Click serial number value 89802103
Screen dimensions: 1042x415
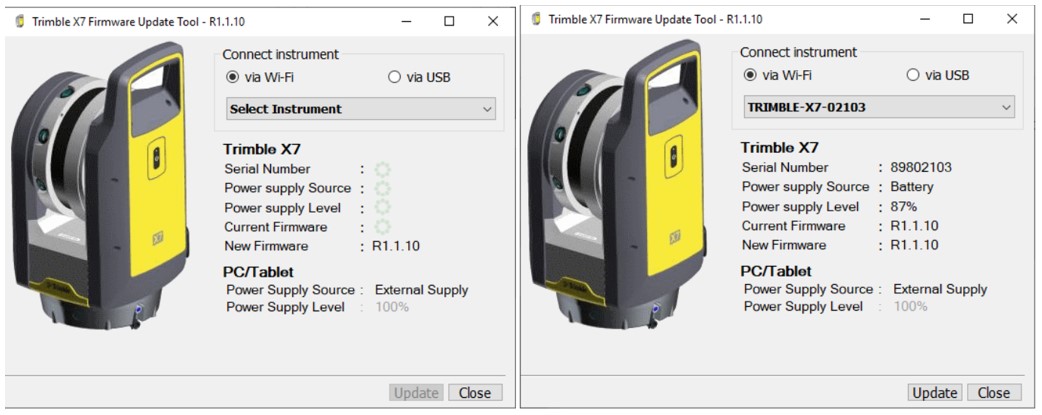point(921,168)
